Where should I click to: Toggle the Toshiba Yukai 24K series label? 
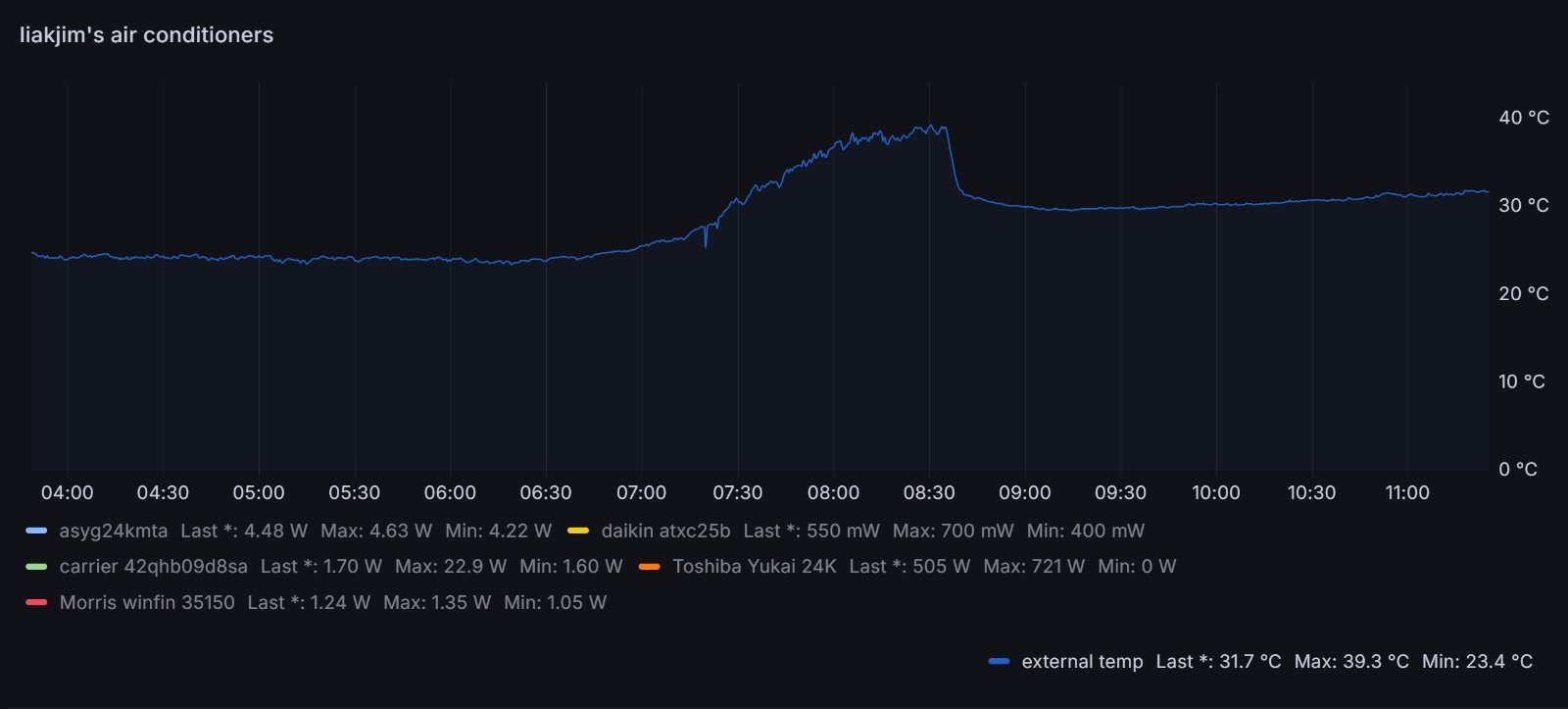pos(755,566)
